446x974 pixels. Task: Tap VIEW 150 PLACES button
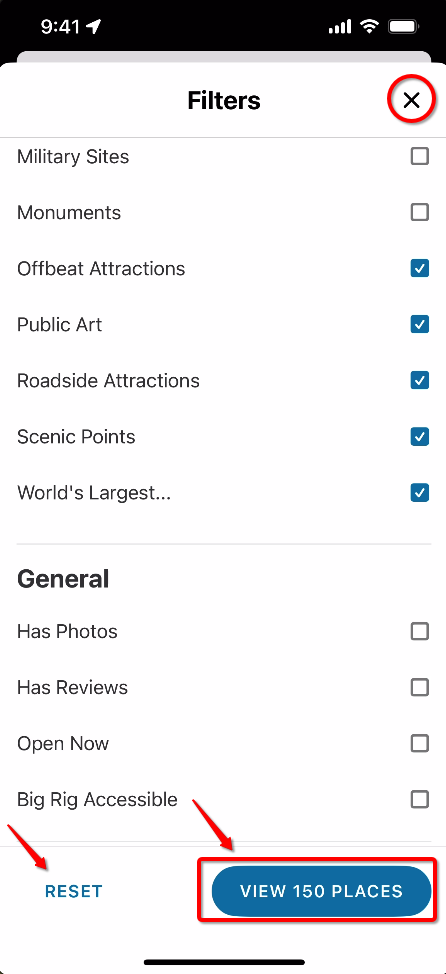point(321,891)
